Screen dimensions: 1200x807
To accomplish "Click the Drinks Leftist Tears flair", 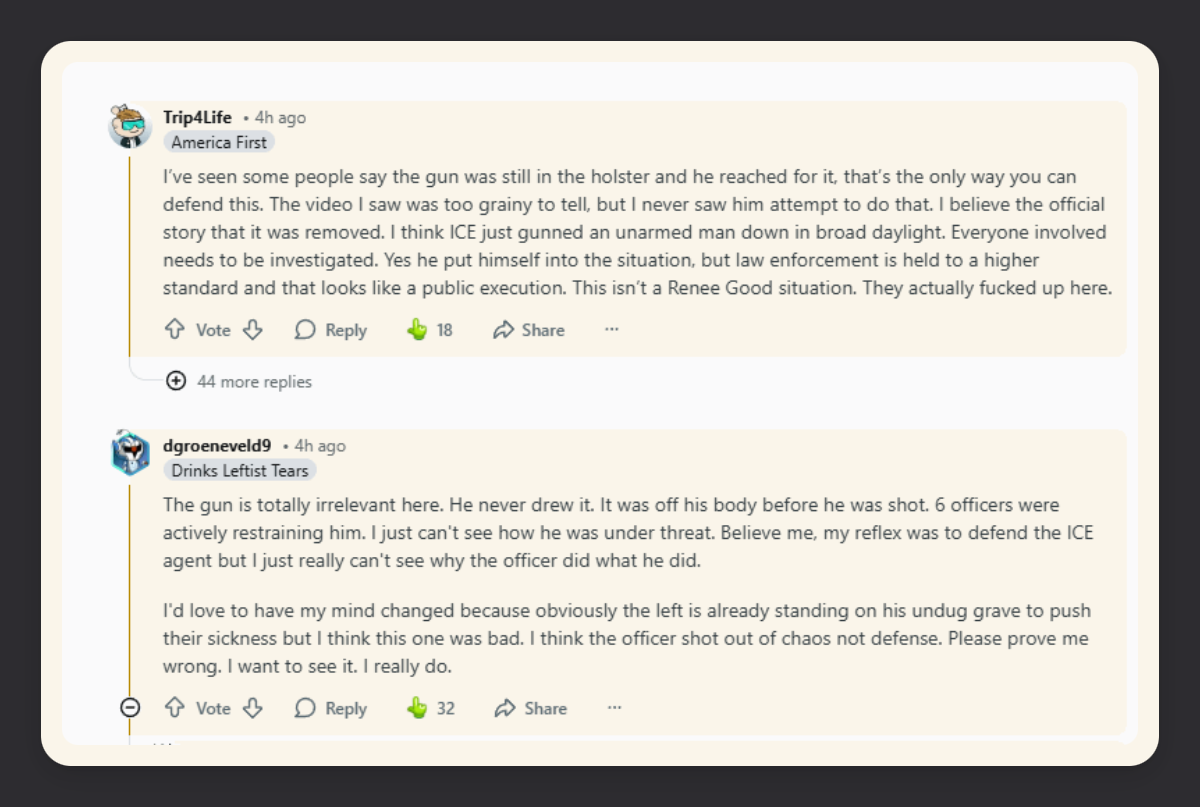I will [240, 470].
